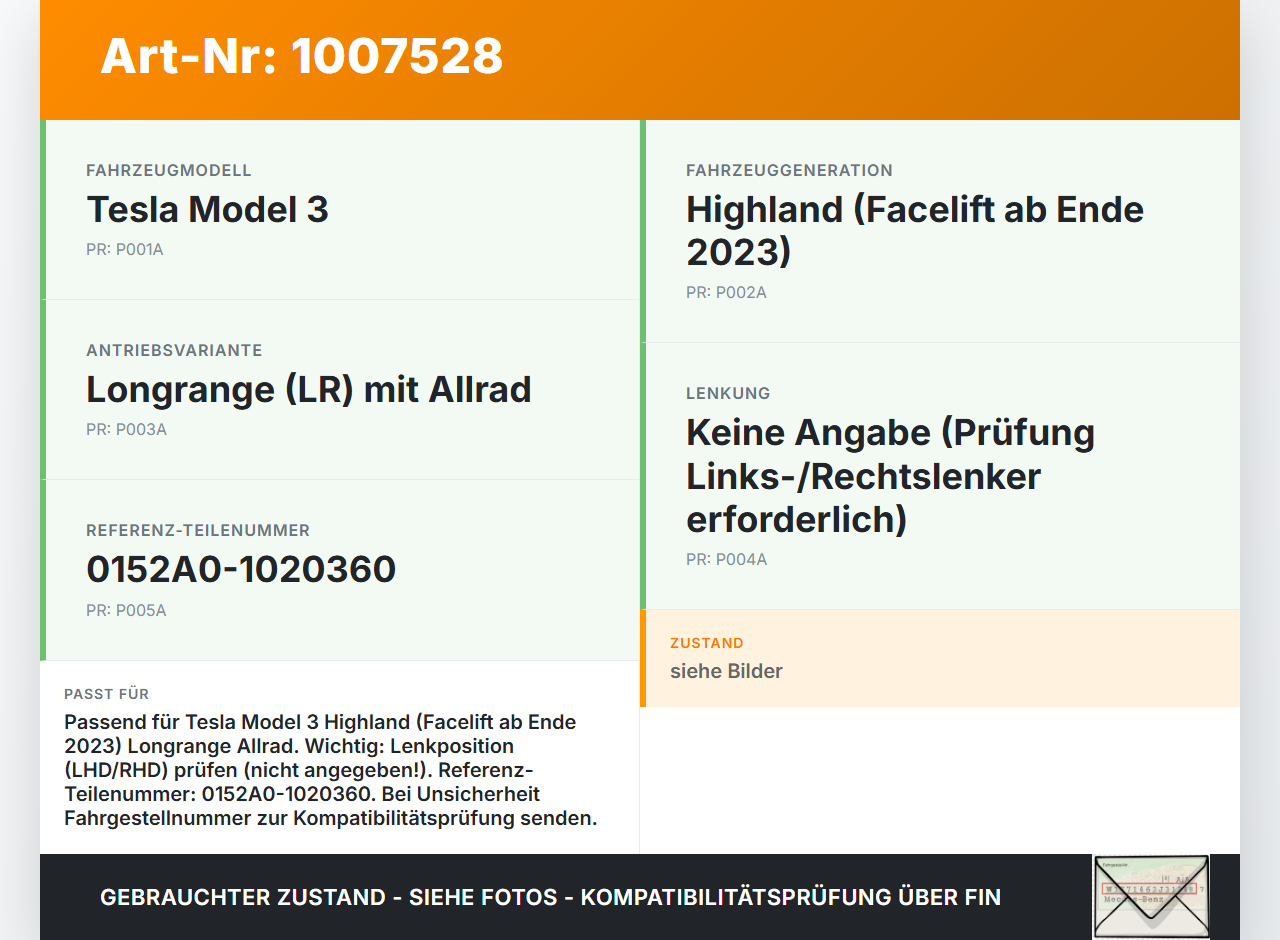The height and width of the screenshot is (940, 1280).
Task: Click the 'Passend für Tesla Model 3' description paragraph
Action: point(331,770)
